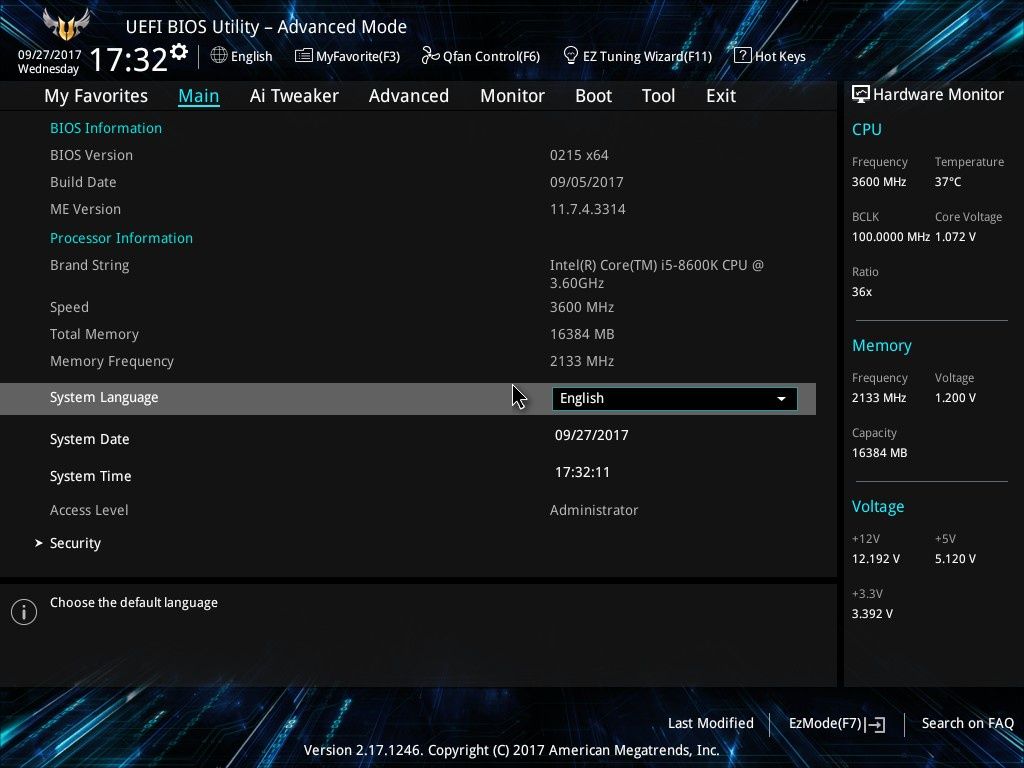Click Memory Capacity 16384 MB in monitor

coord(880,453)
